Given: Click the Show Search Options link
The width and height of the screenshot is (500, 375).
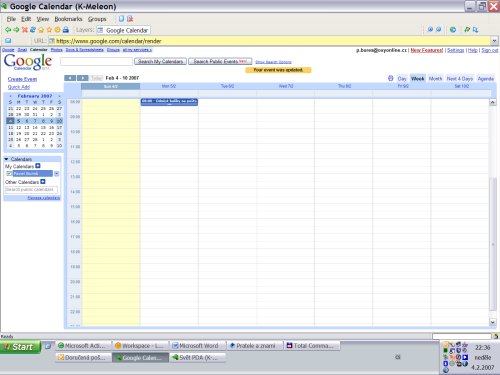Looking at the screenshot, I should [x=273, y=62].
